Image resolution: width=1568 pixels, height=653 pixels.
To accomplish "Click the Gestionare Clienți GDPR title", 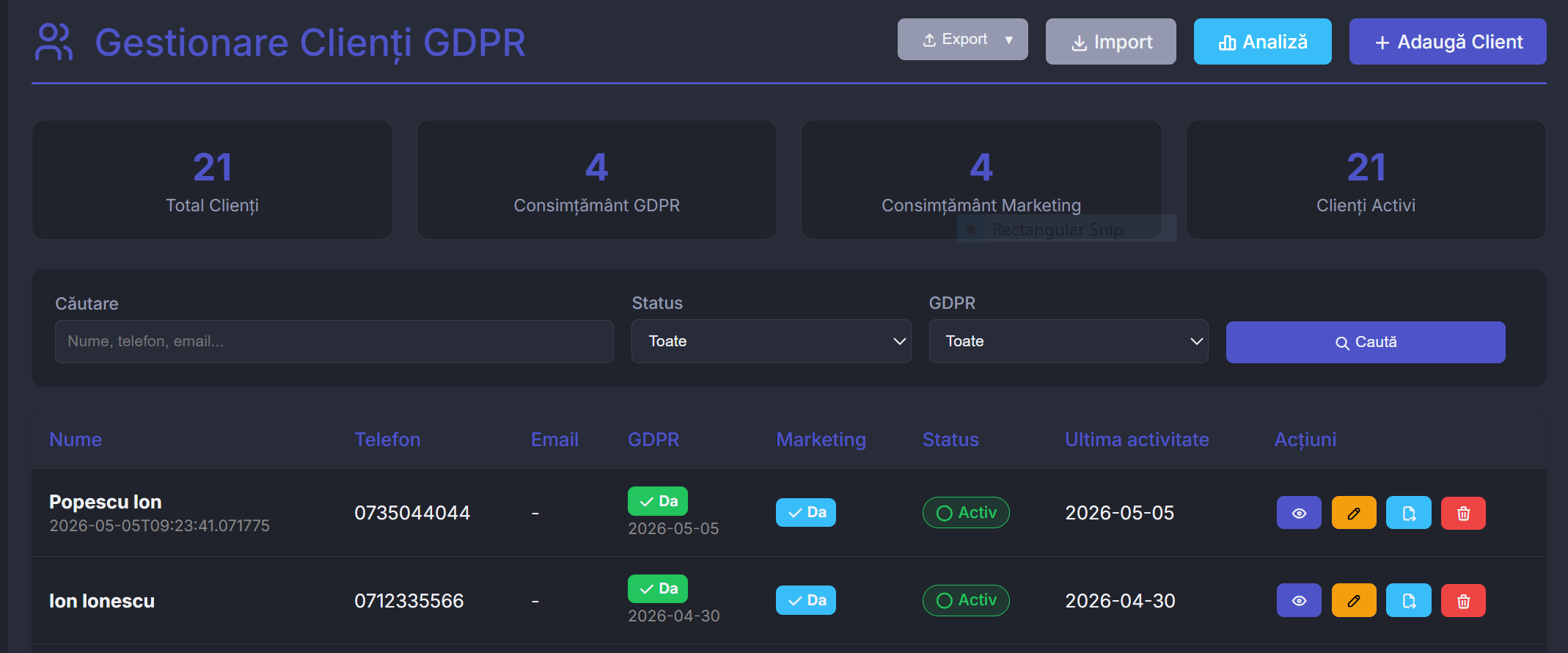I will click(x=310, y=43).
